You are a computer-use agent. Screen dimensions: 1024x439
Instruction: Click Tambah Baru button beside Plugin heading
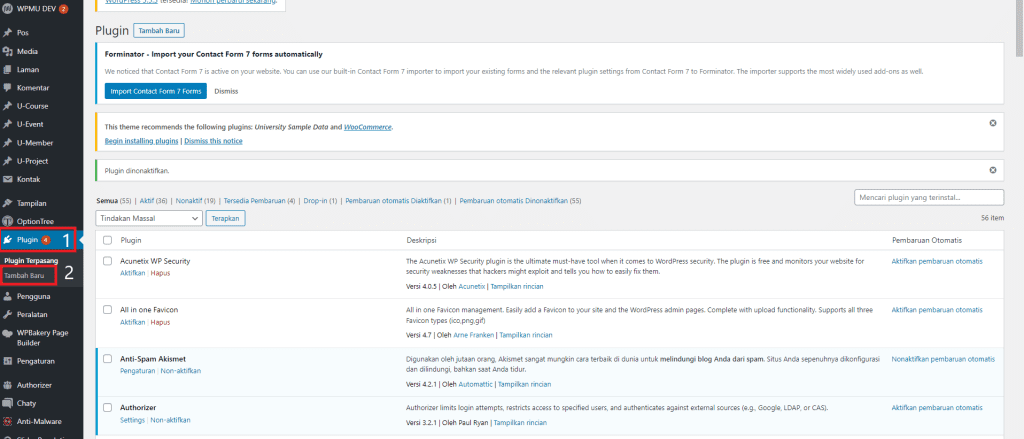tap(159, 30)
